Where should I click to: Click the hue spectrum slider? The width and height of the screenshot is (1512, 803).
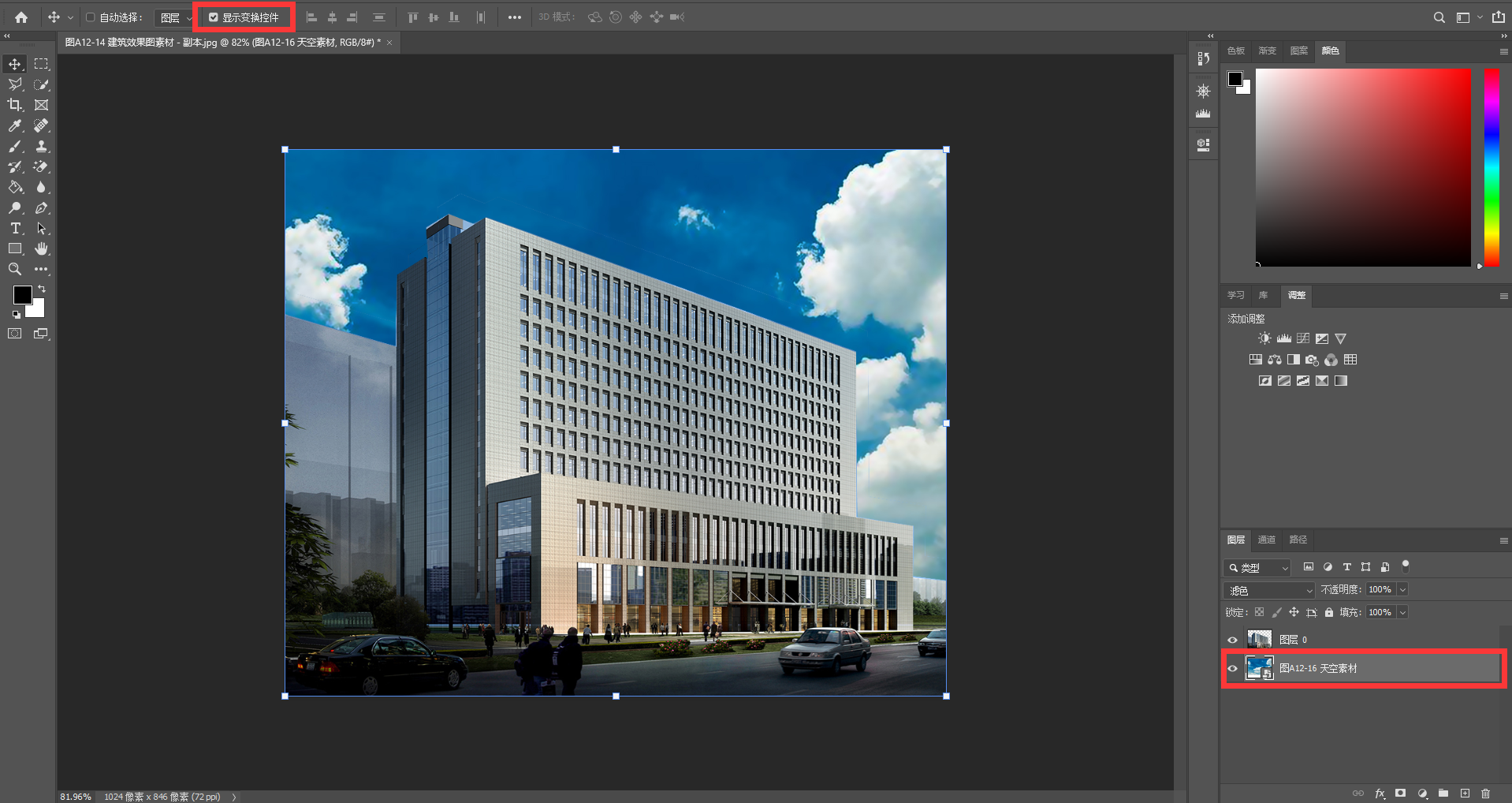click(x=1492, y=167)
